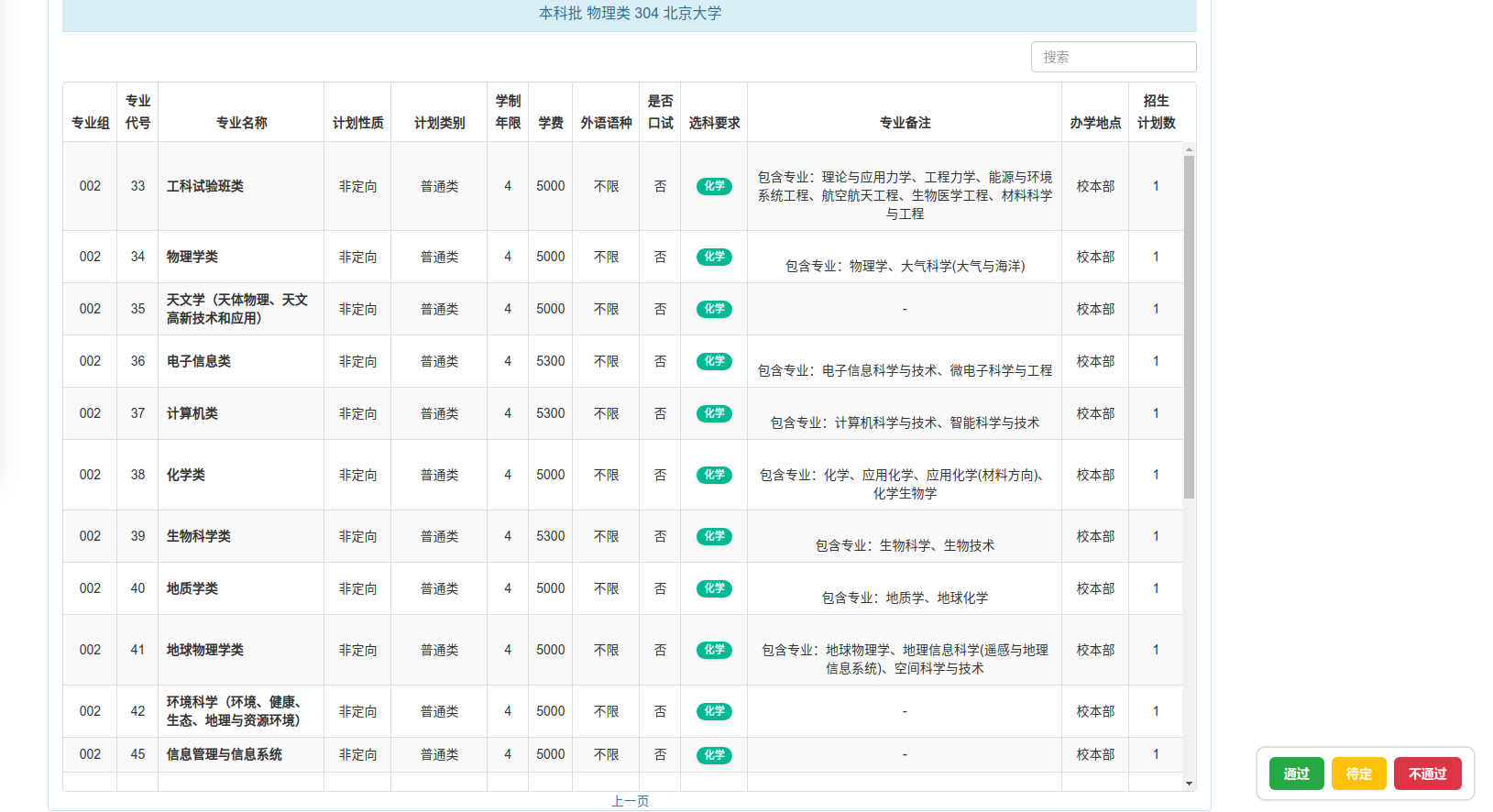Image resolution: width=1493 pixels, height=812 pixels.
Task: Click the 化学类 remark listing 应用化学
Action: click(x=905, y=484)
